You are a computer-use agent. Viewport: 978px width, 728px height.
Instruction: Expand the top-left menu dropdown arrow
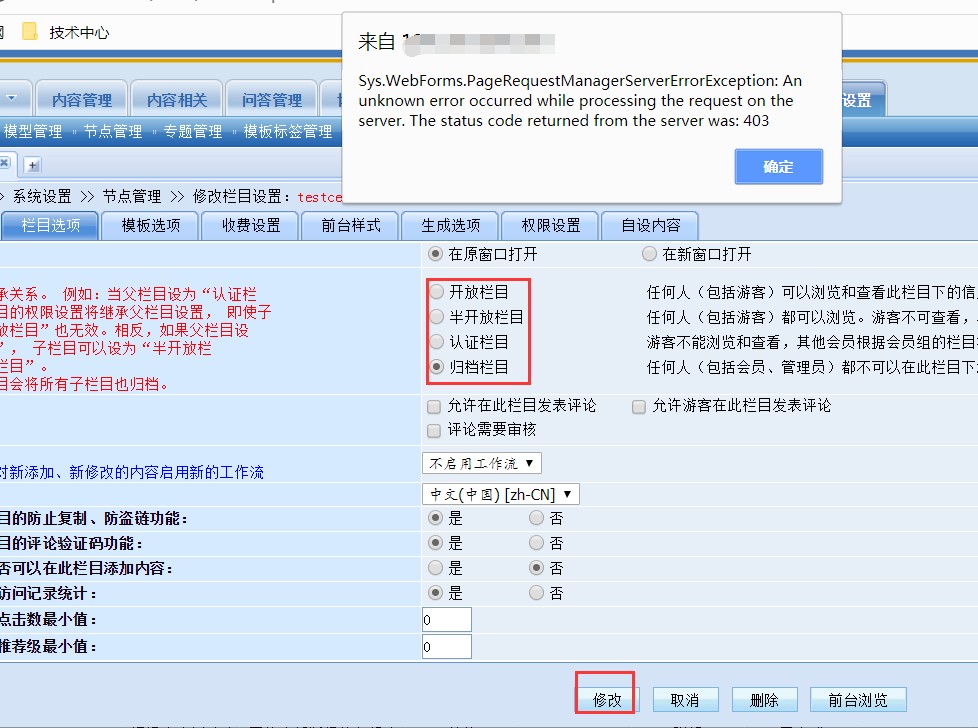coord(12,99)
